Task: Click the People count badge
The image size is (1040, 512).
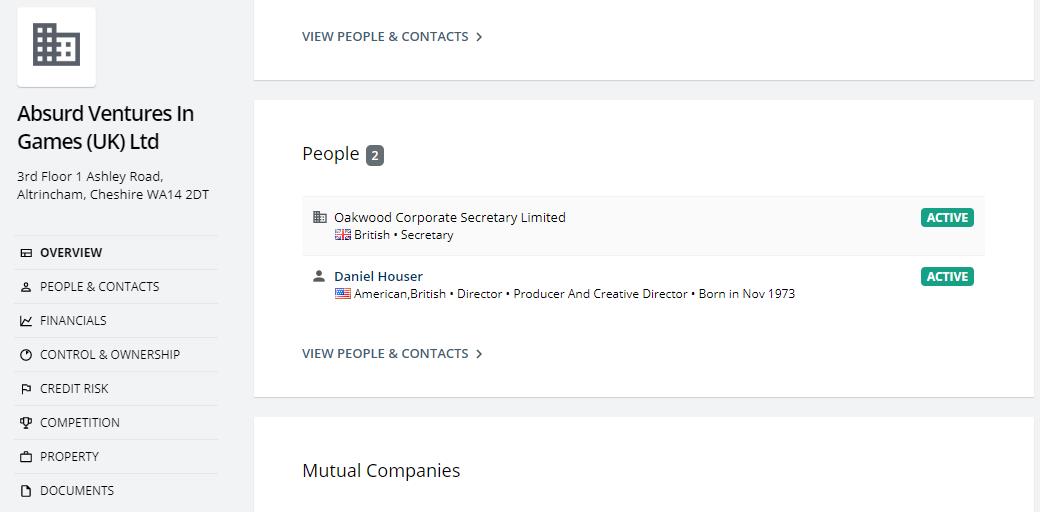Action: tap(374, 155)
